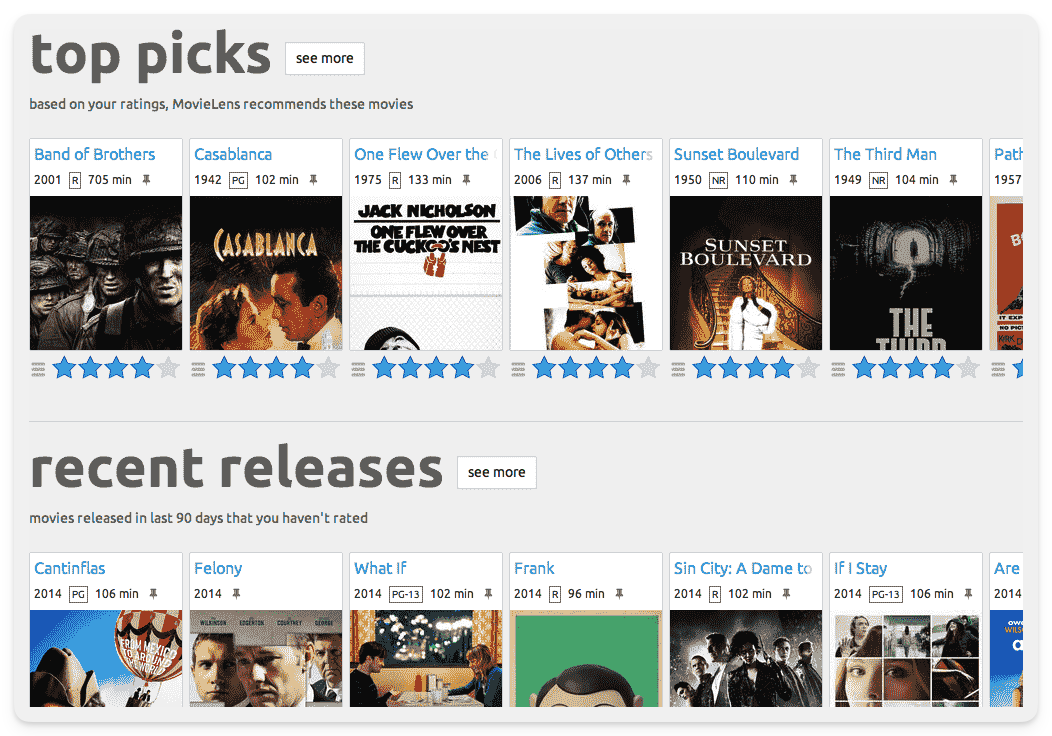Click the pin icon for Casablanca
The image size is (1052, 736).
tap(313, 180)
